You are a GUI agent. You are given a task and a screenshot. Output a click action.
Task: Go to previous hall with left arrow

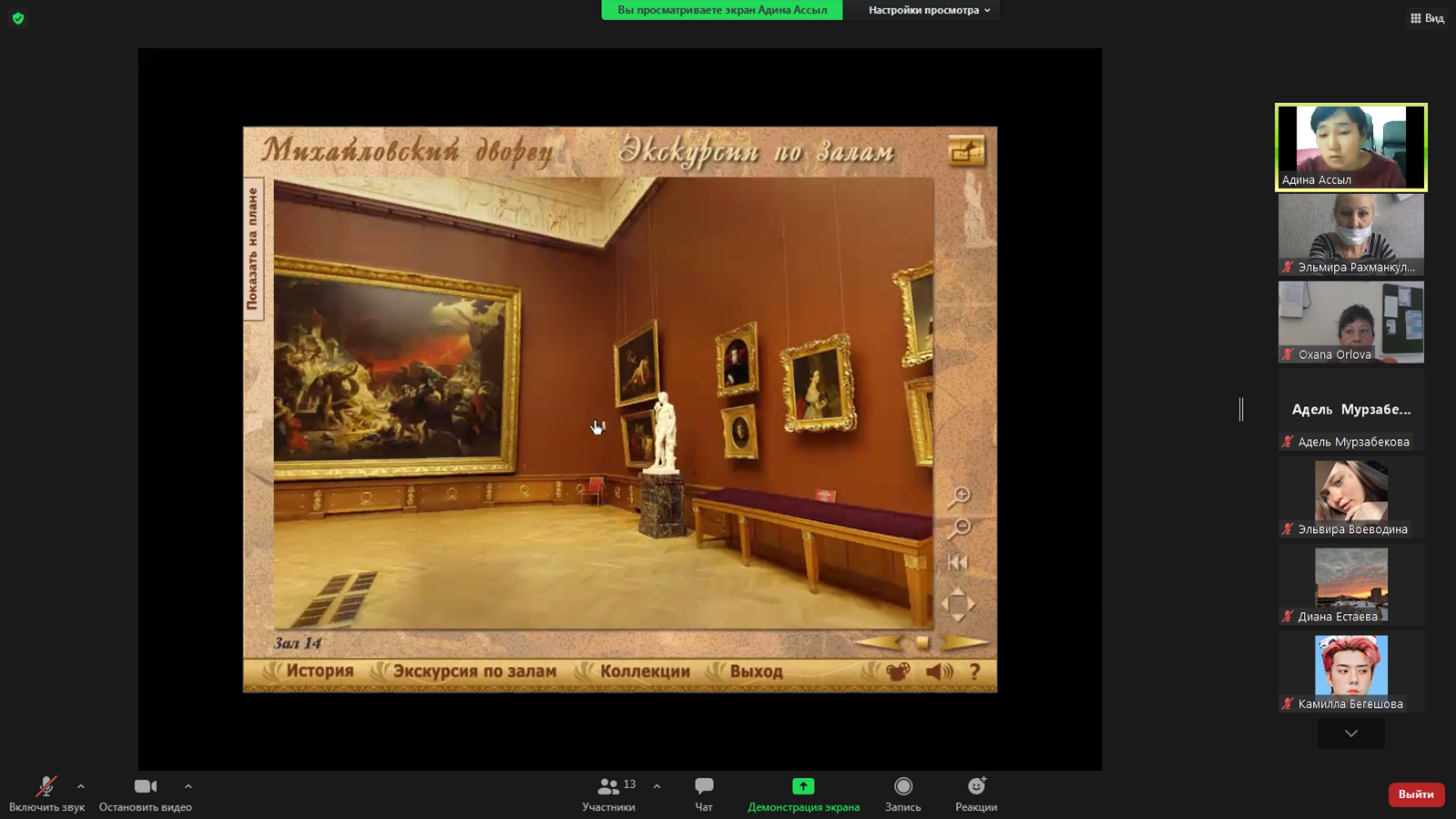coord(880,643)
